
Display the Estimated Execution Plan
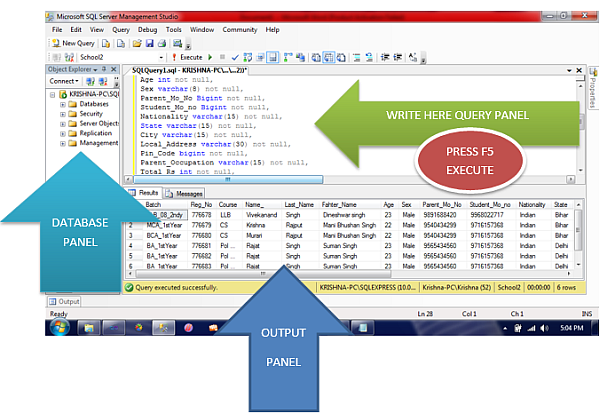(x=248, y=57)
